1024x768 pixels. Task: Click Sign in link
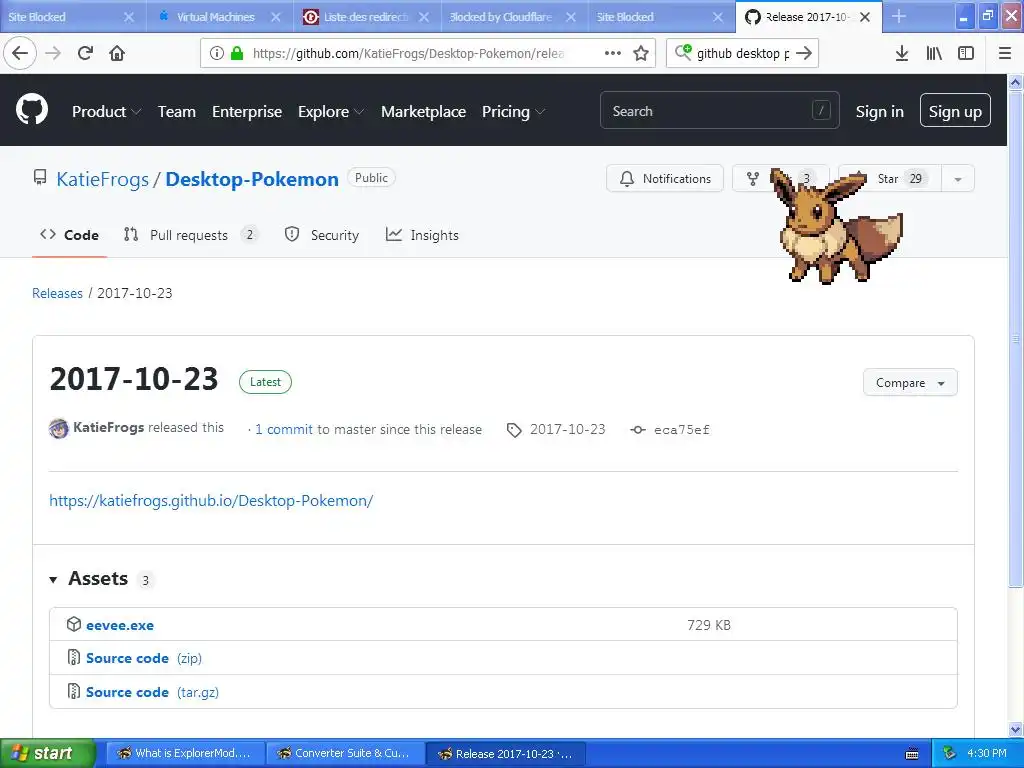(879, 112)
